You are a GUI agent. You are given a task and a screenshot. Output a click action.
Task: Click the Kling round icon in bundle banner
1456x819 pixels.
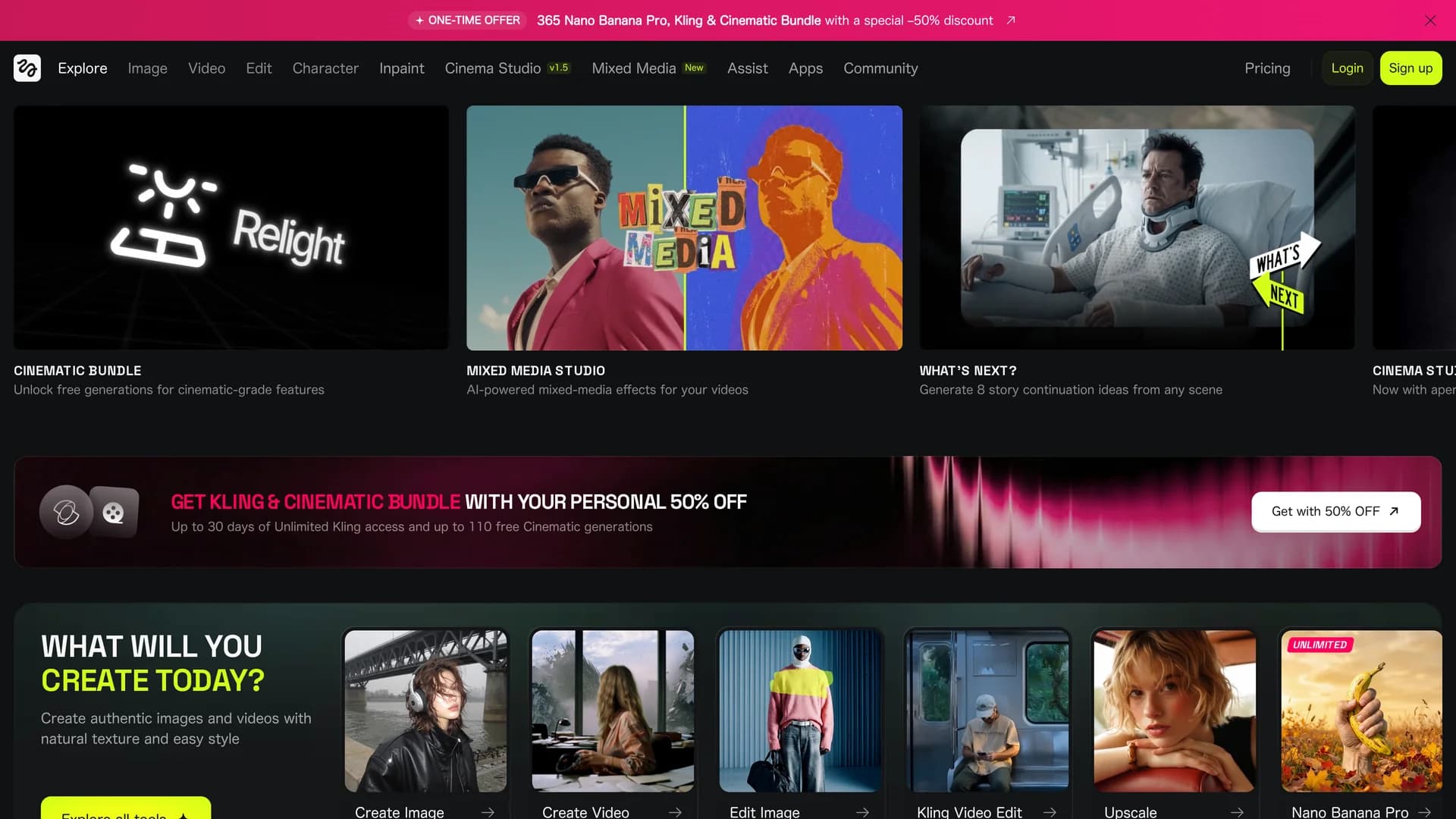tap(66, 513)
